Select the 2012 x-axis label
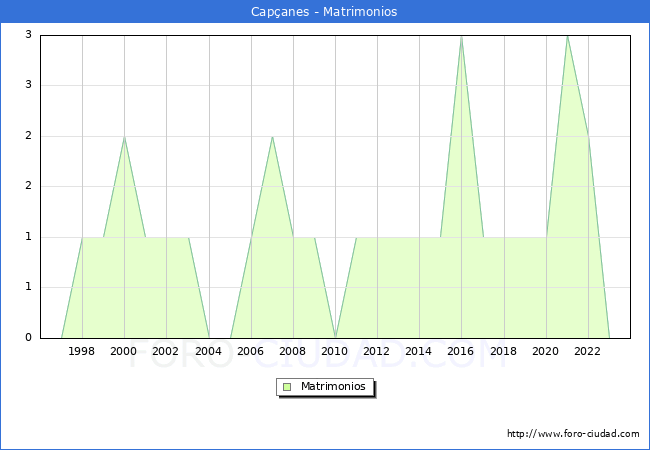Viewport: 650px width, 450px height. (376, 351)
